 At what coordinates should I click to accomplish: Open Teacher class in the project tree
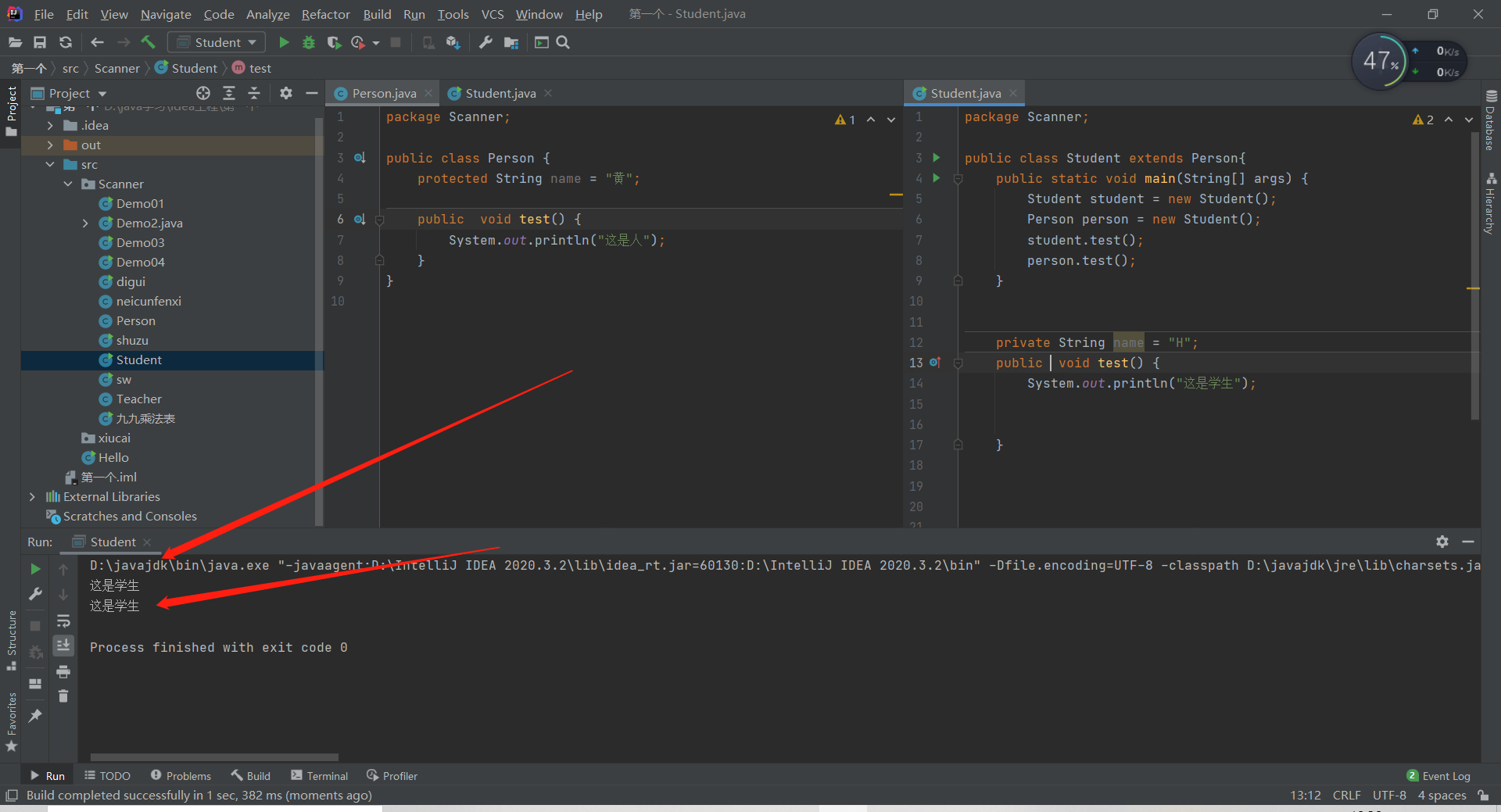(x=138, y=399)
